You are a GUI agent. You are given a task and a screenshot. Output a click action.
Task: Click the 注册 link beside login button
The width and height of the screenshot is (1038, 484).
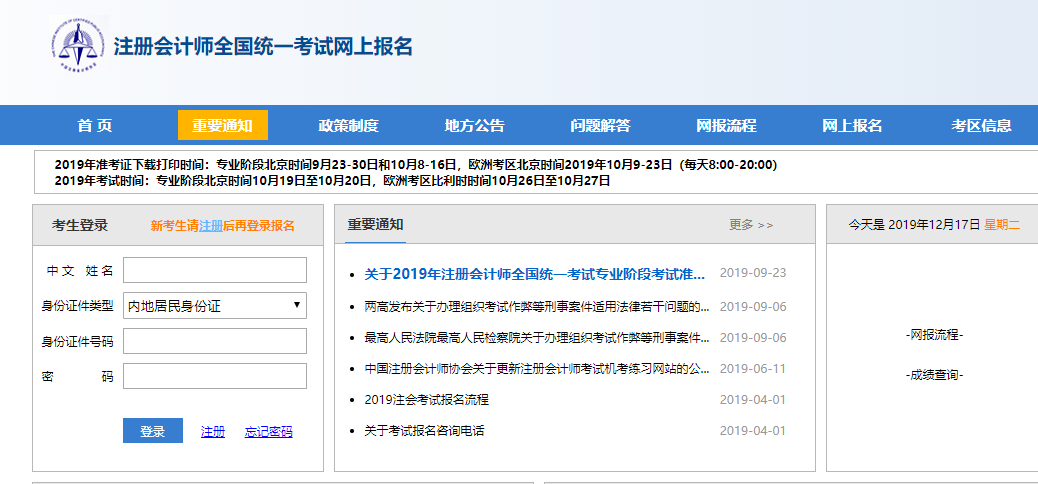click(213, 432)
